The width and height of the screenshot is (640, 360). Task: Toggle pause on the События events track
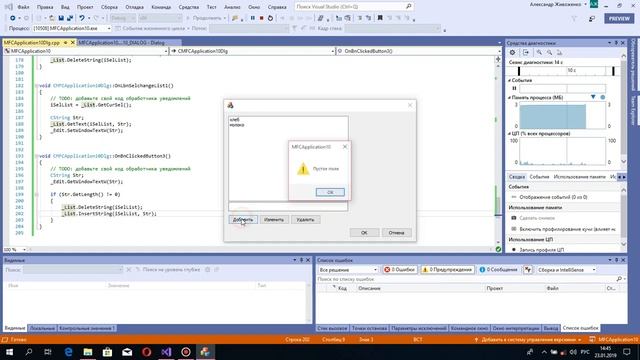point(514,88)
